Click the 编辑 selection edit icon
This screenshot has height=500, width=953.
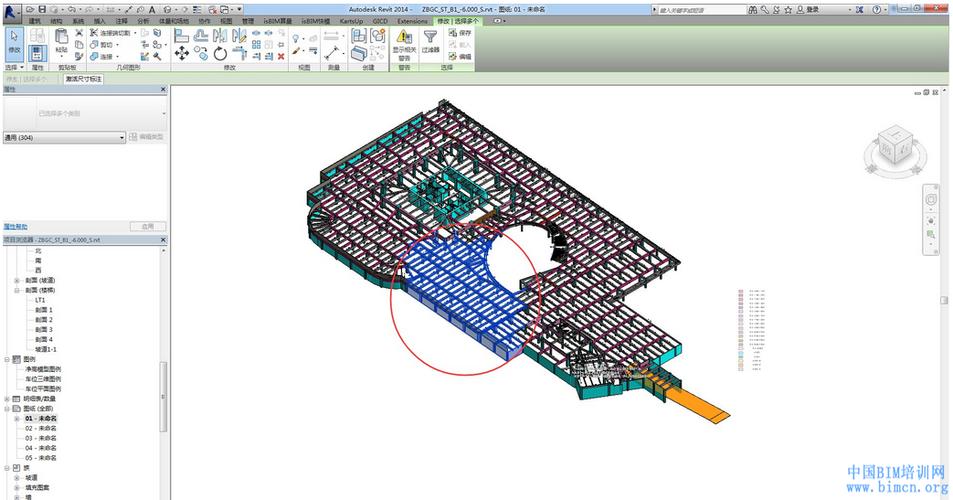460,56
